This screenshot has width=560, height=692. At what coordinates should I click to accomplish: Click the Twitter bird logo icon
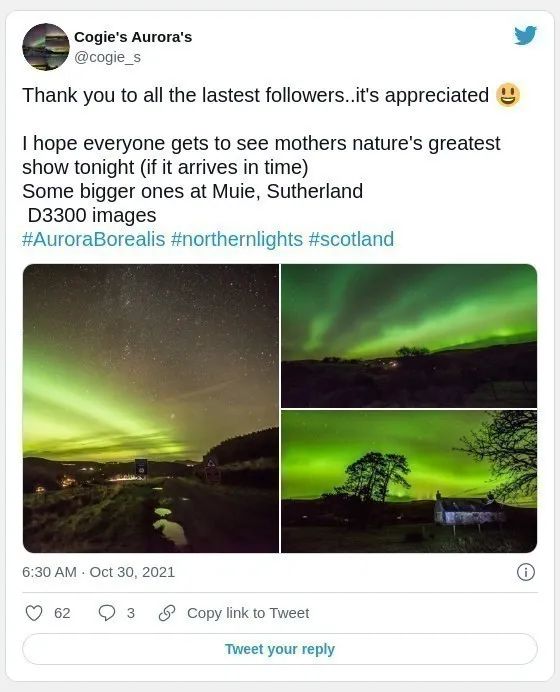tap(525, 35)
